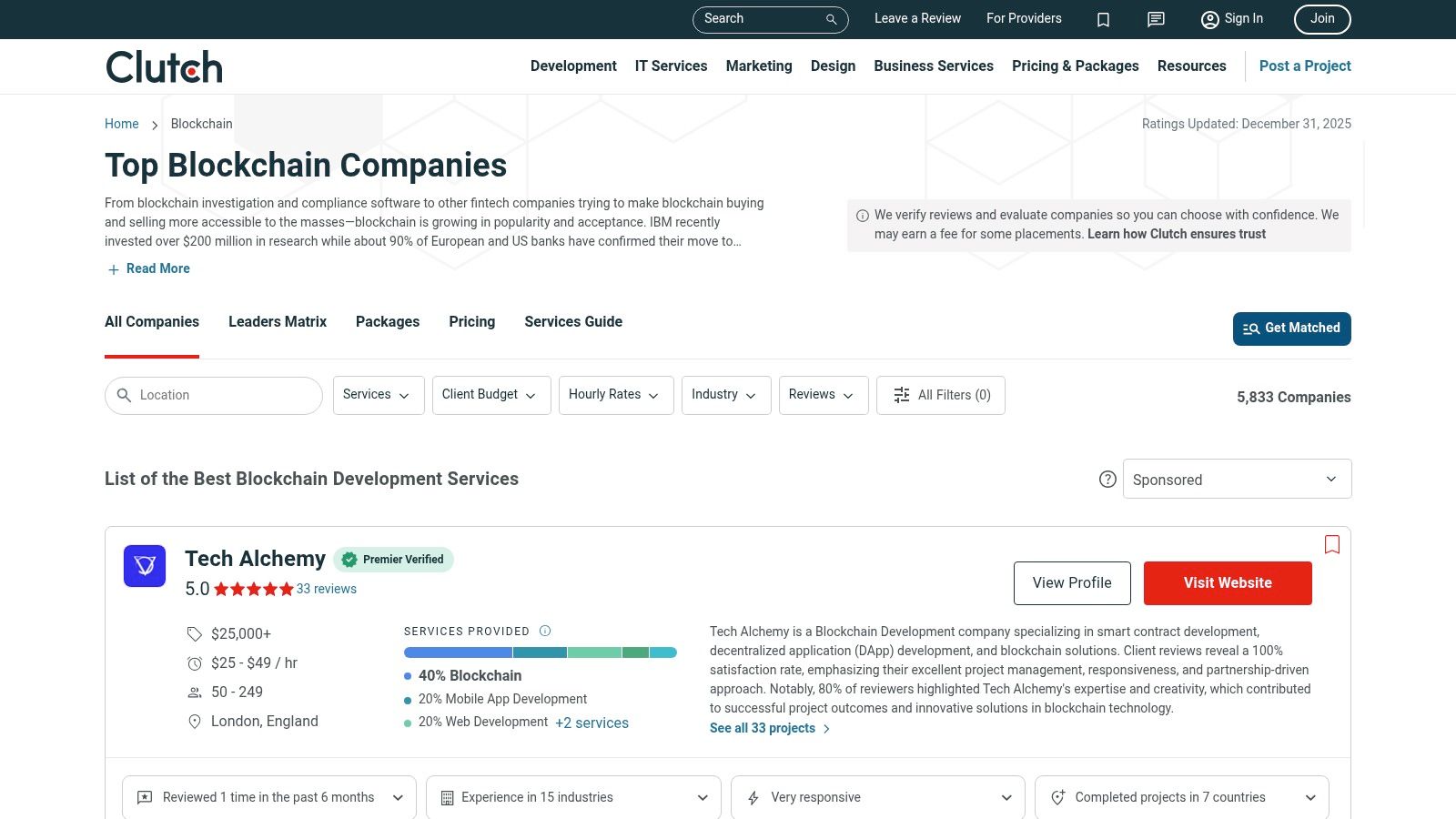This screenshot has width=1456, height=819.
Task: Expand Completed projects in 7 countries
Action: [x=1182, y=798]
